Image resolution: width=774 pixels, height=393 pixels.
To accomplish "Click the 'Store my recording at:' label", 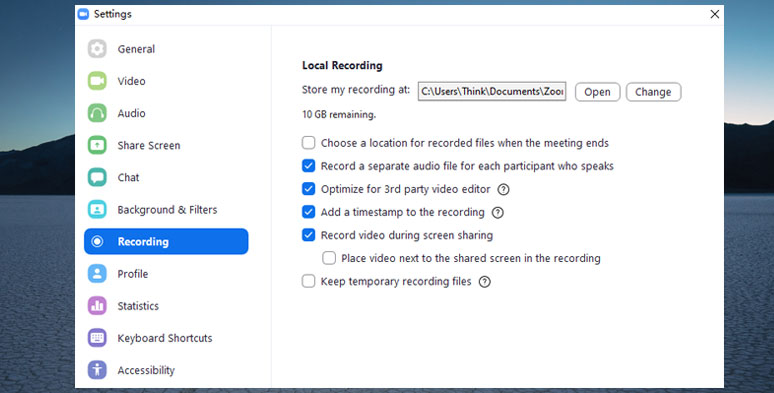I will [356, 90].
